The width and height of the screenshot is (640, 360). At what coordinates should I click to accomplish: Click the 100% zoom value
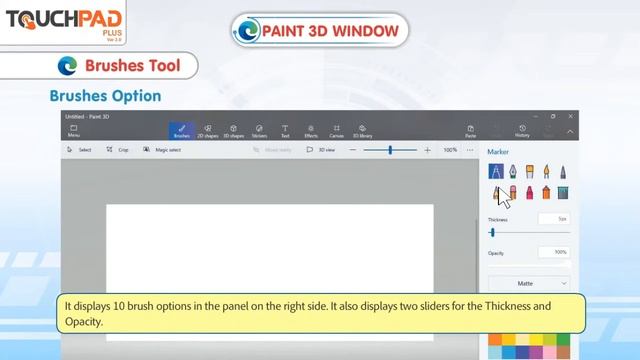coord(450,150)
